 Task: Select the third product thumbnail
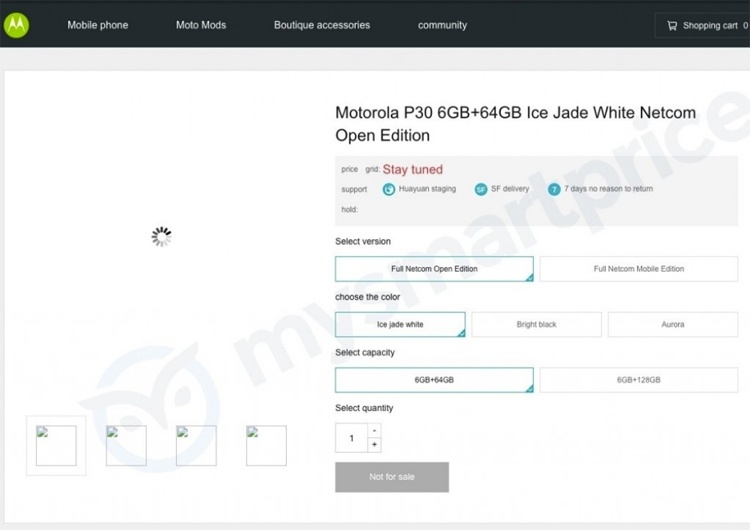(196, 445)
